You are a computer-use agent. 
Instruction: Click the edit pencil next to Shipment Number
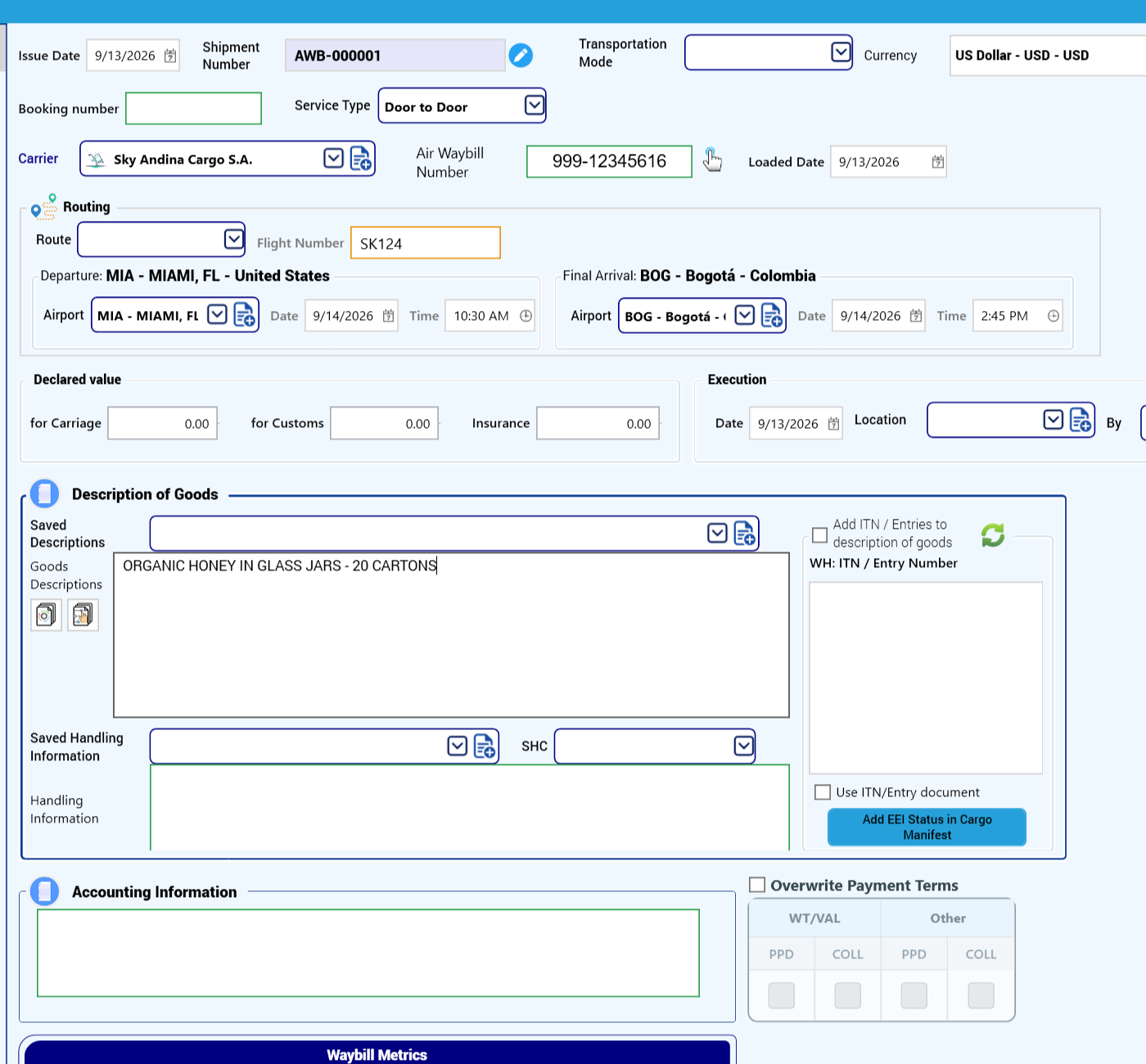pos(521,55)
